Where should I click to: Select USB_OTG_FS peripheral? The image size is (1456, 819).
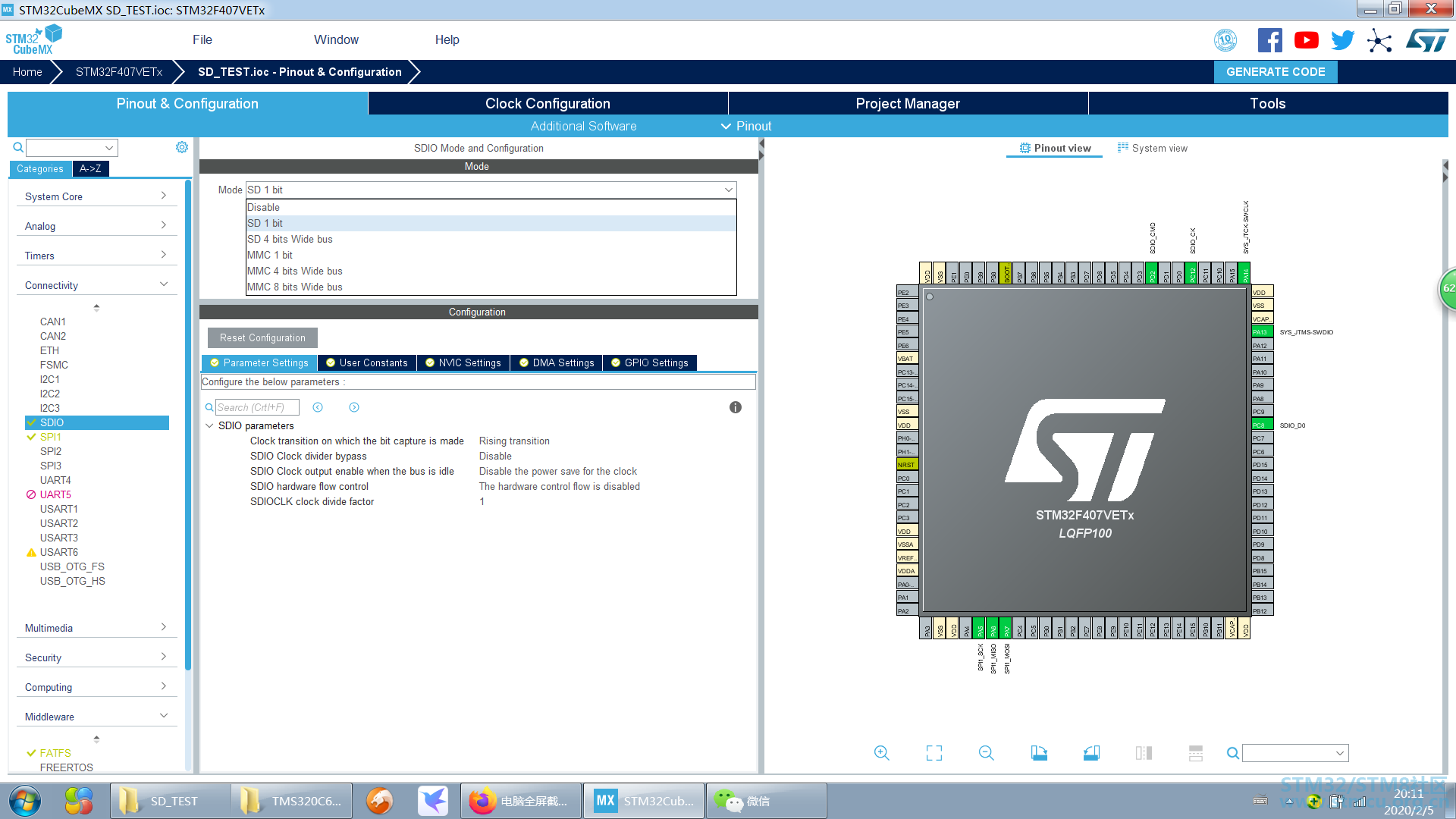pos(72,566)
